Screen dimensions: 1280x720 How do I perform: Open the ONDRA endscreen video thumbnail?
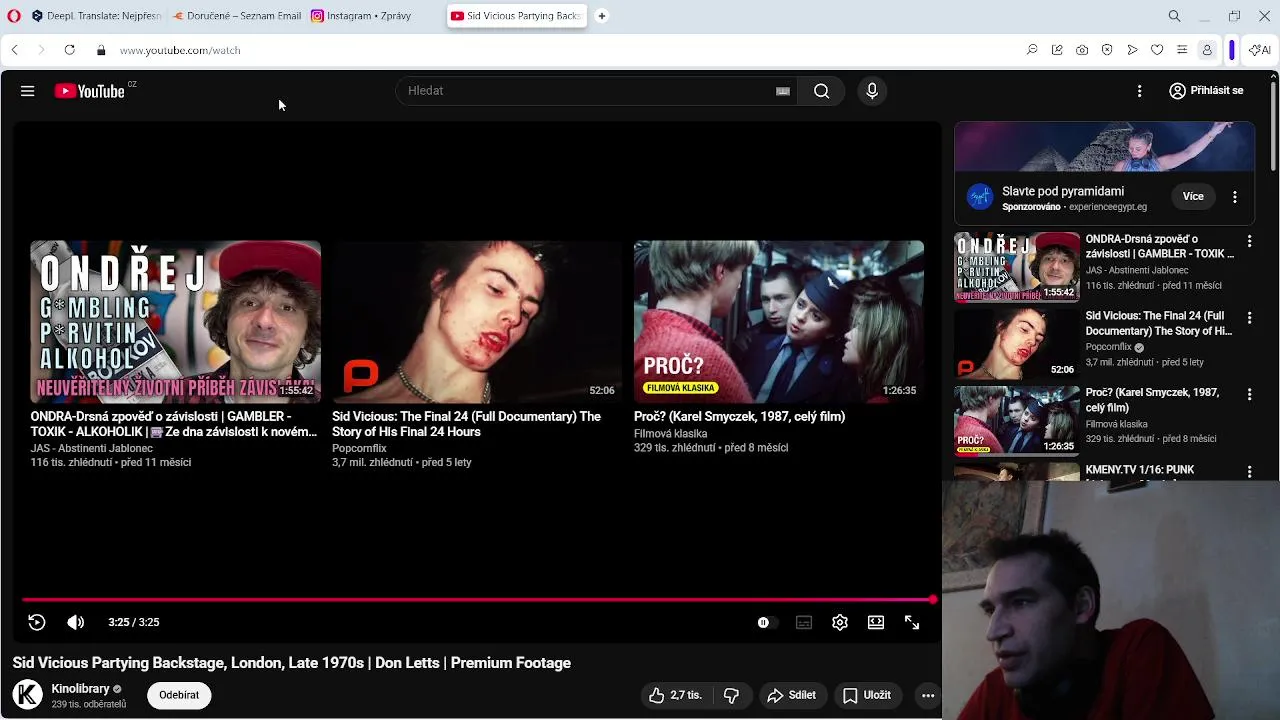click(x=175, y=322)
